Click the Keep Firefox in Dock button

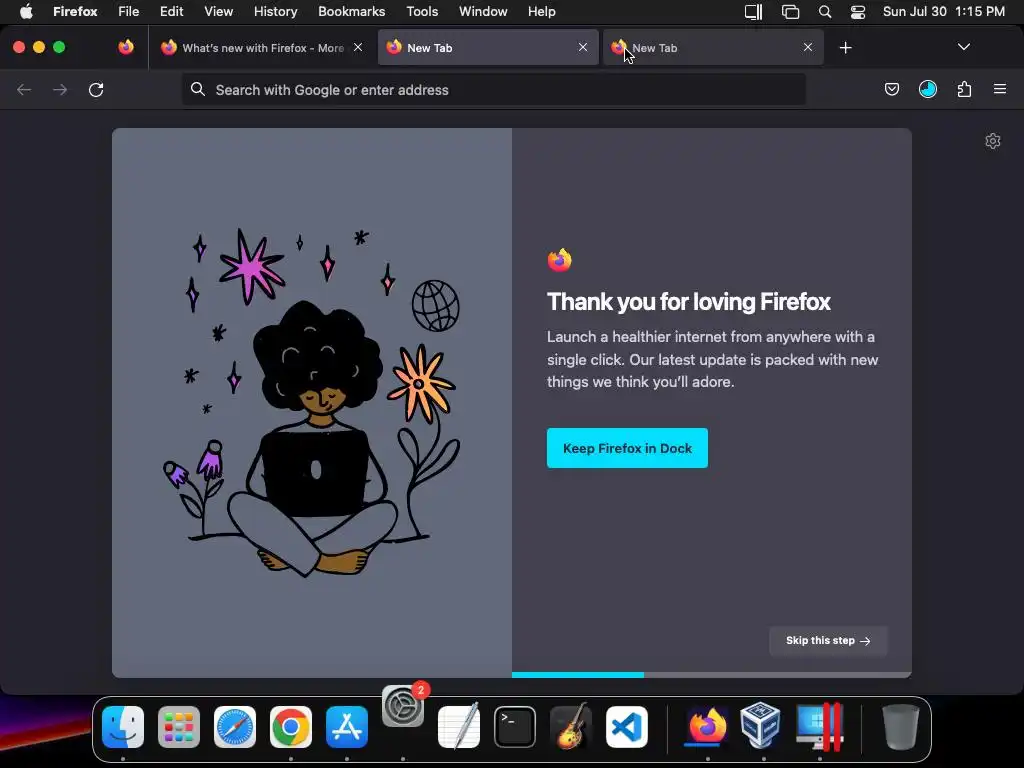627,448
